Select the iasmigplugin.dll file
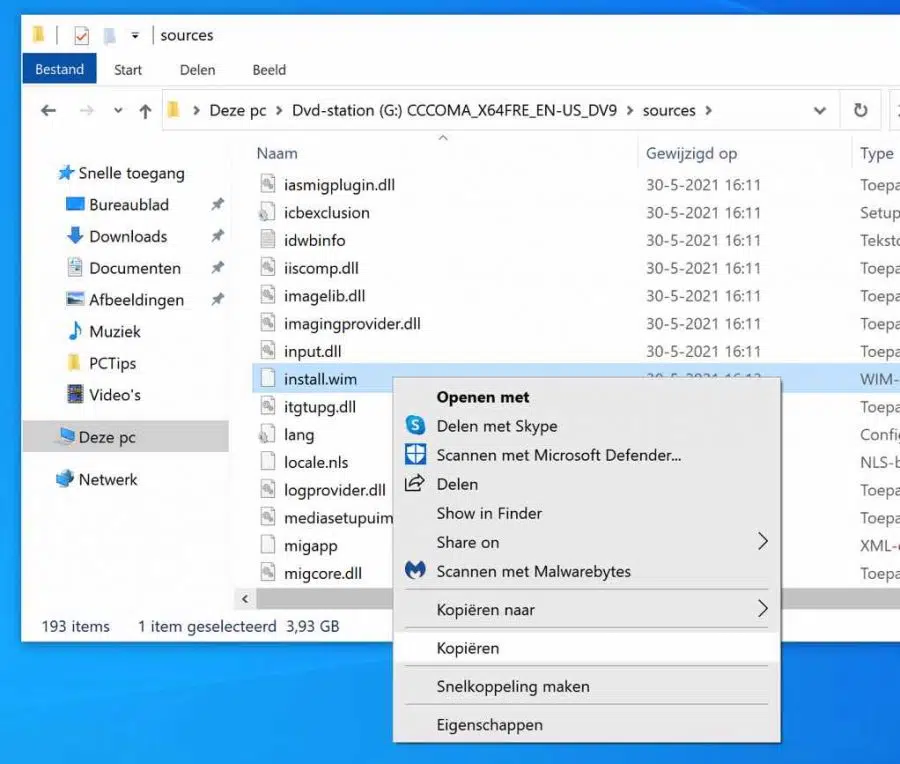 pyautogui.click(x=339, y=185)
